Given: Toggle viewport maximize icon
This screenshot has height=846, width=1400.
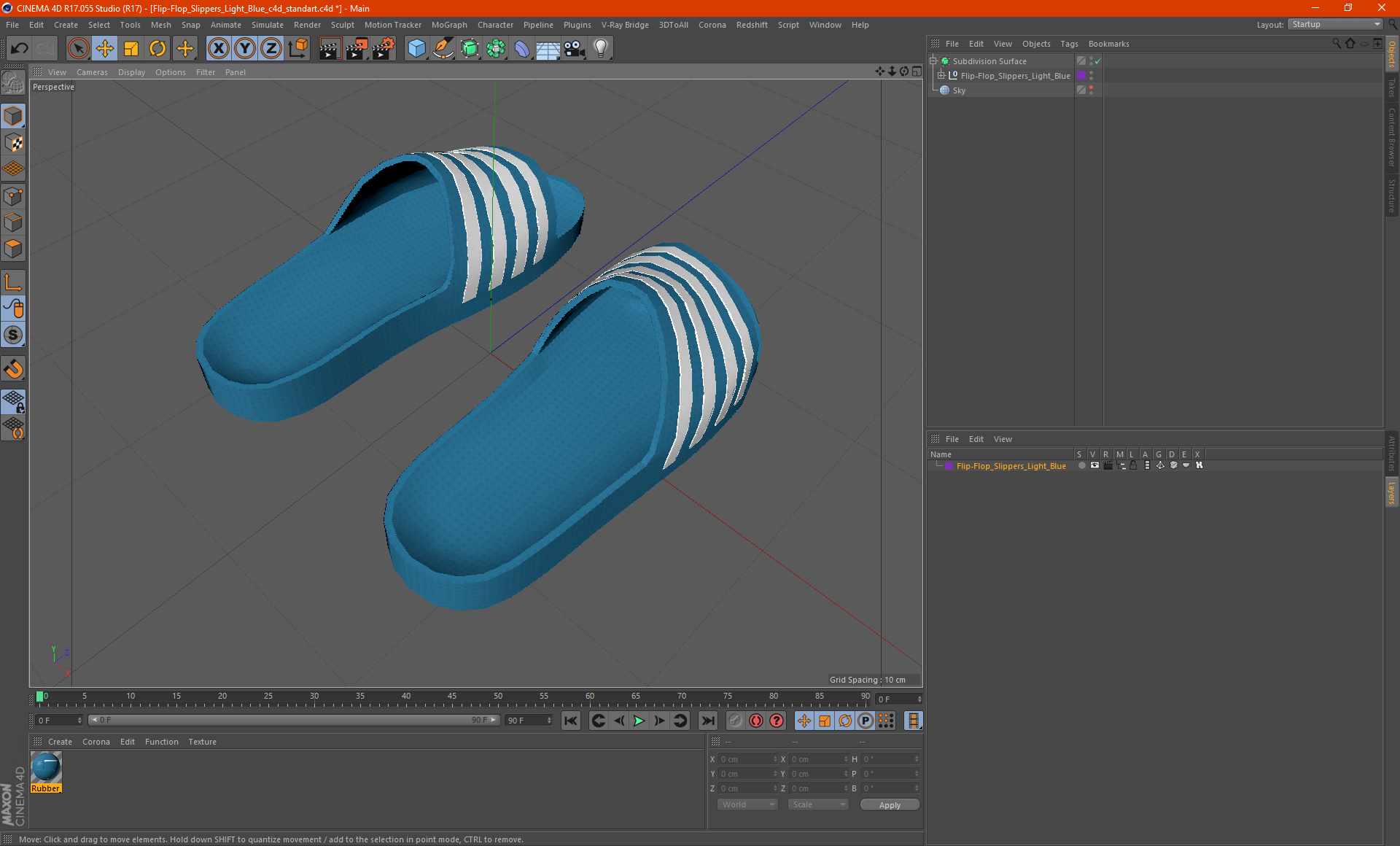Looking at the screenshot, I should point(917,71).
